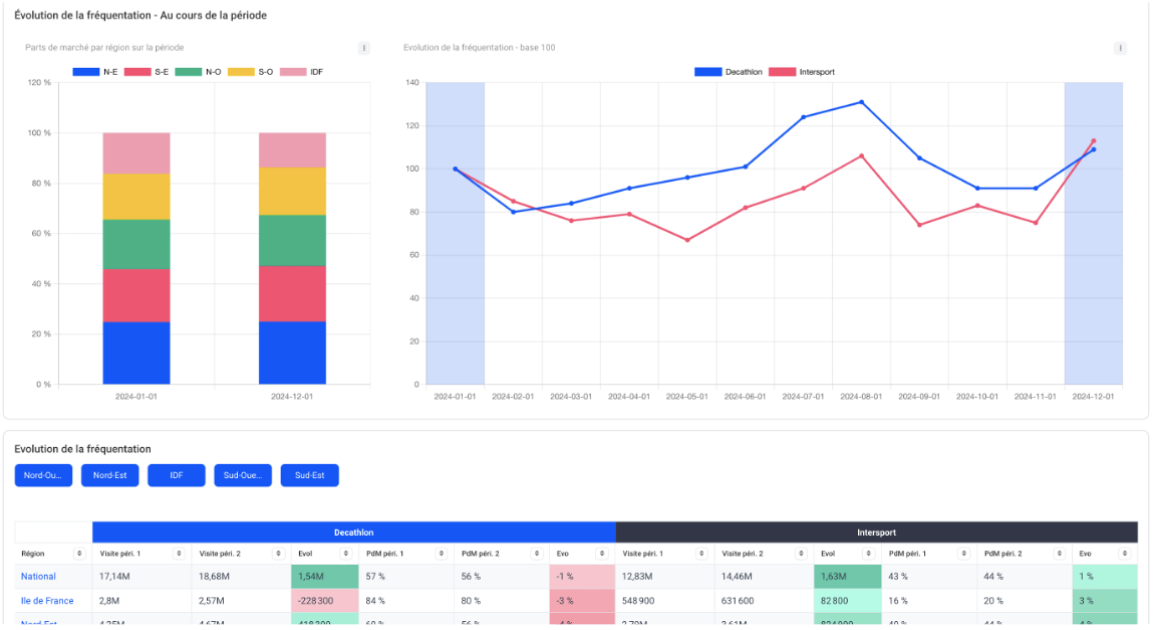Click the green 82 800 evolution cell
The width and height of the screenshot is (1154, 630).
tap(848, 601)
